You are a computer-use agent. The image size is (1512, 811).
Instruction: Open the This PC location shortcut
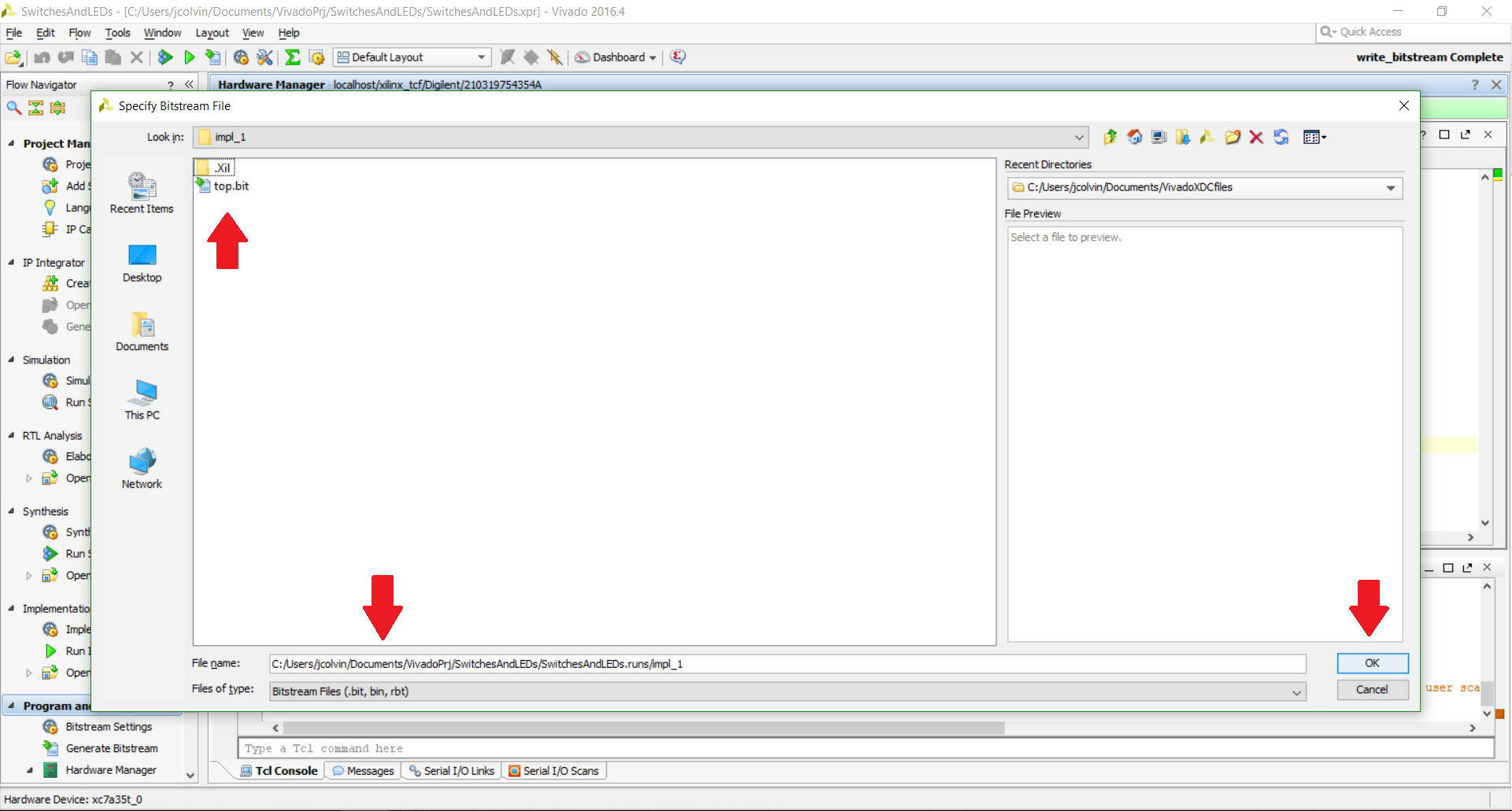coord(142,400)
